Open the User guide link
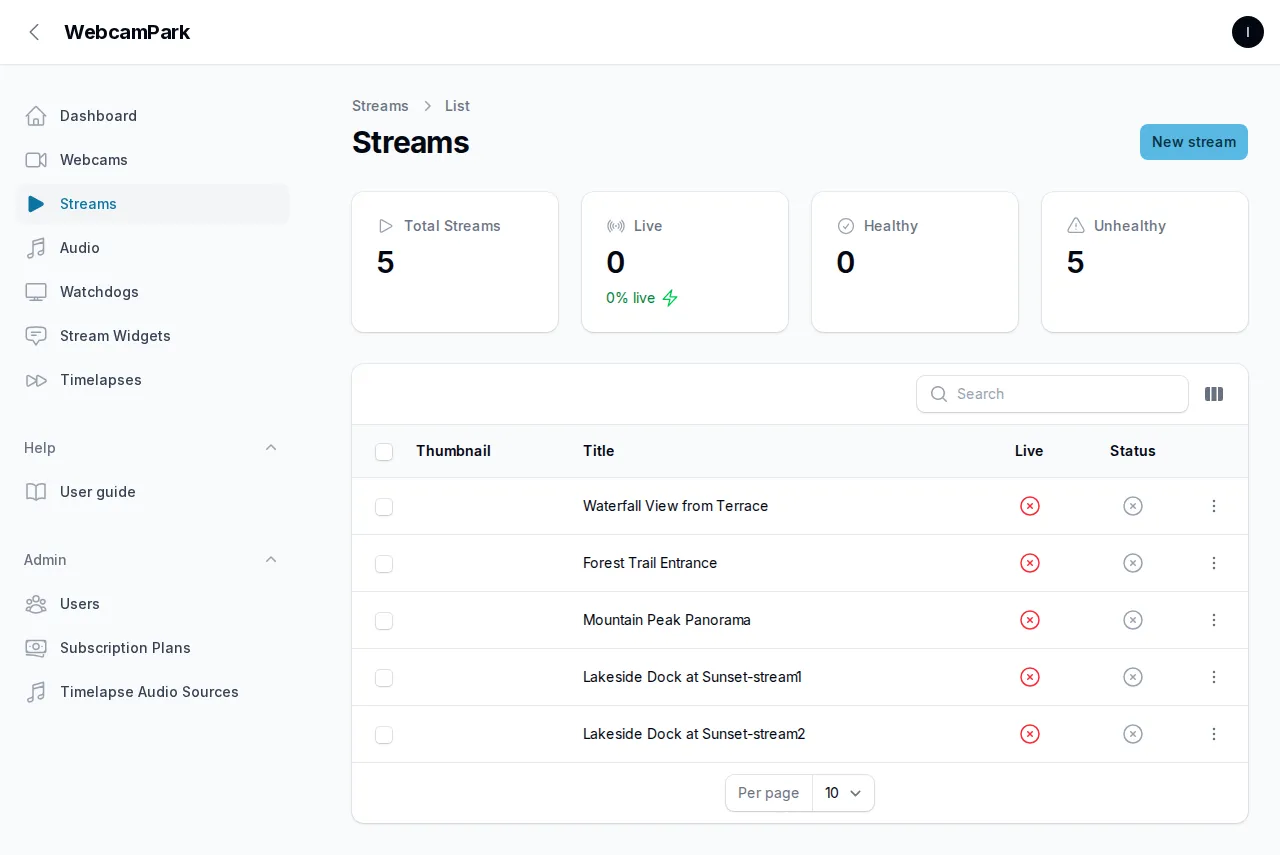The height and width of the screenshot is (855, 1280). pos(153,492)
